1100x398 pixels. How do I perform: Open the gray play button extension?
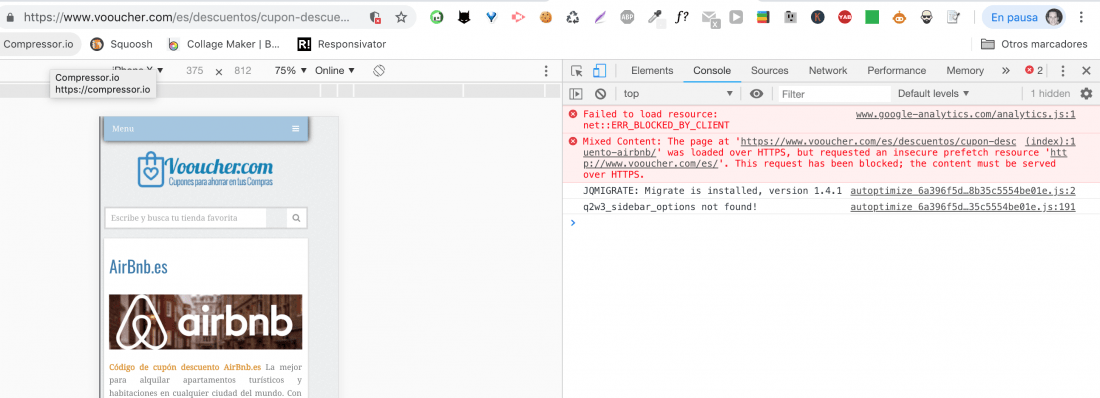point(735,18)
